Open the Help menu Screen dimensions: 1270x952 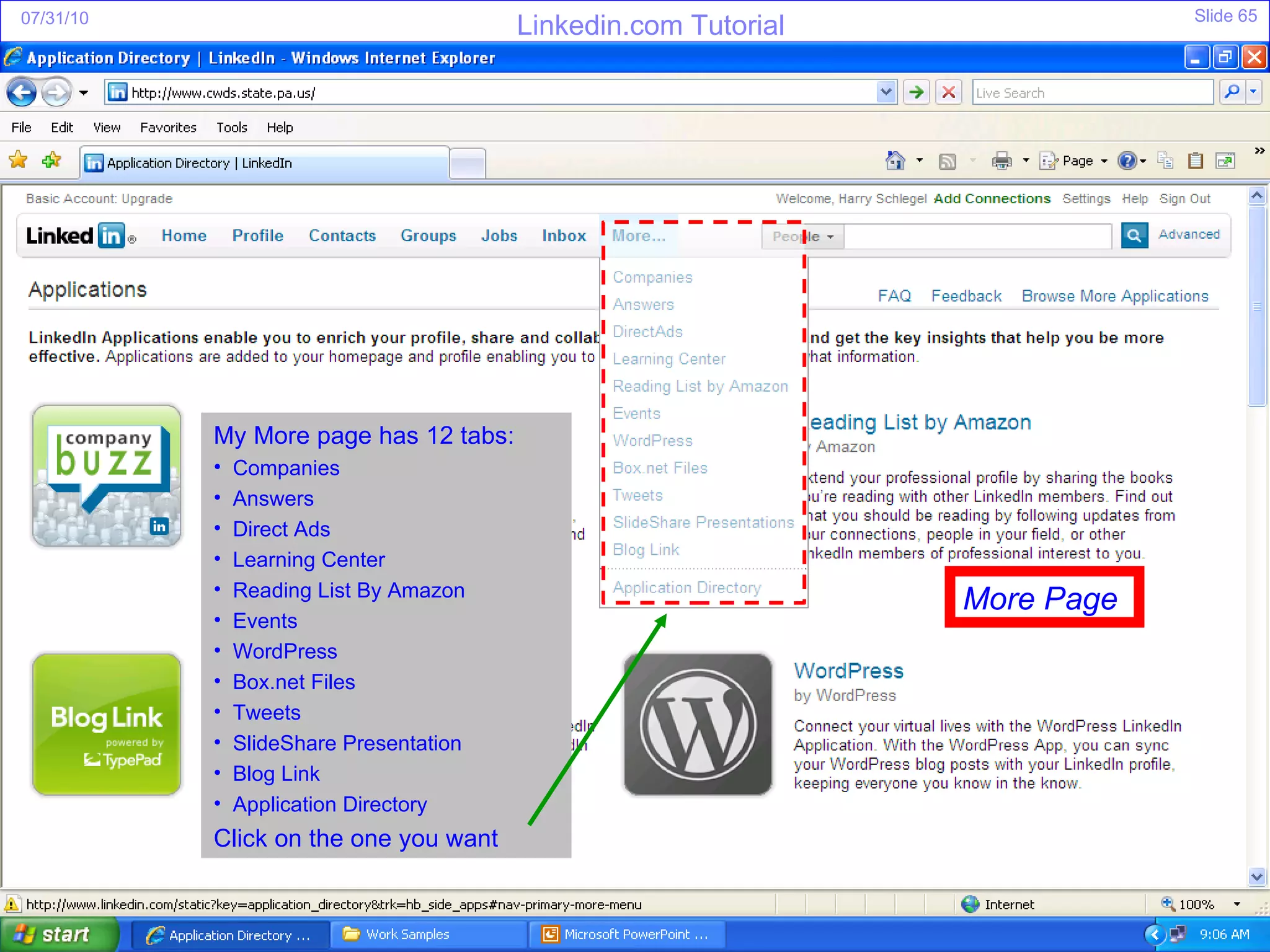point(280,127)
